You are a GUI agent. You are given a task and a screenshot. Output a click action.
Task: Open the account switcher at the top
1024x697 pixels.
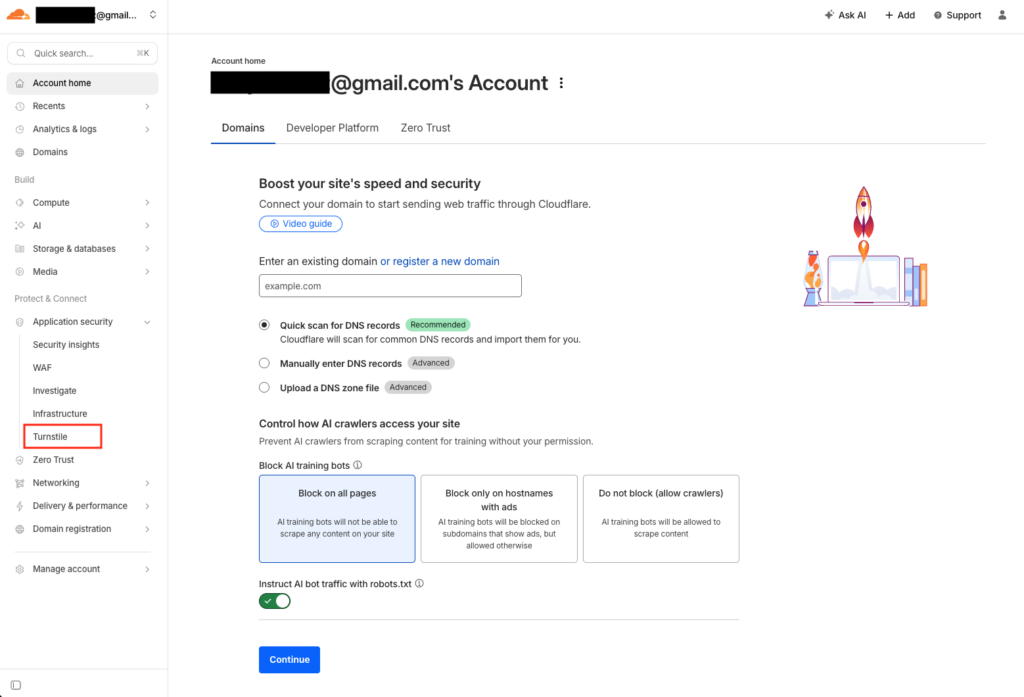tap(151, 15)
